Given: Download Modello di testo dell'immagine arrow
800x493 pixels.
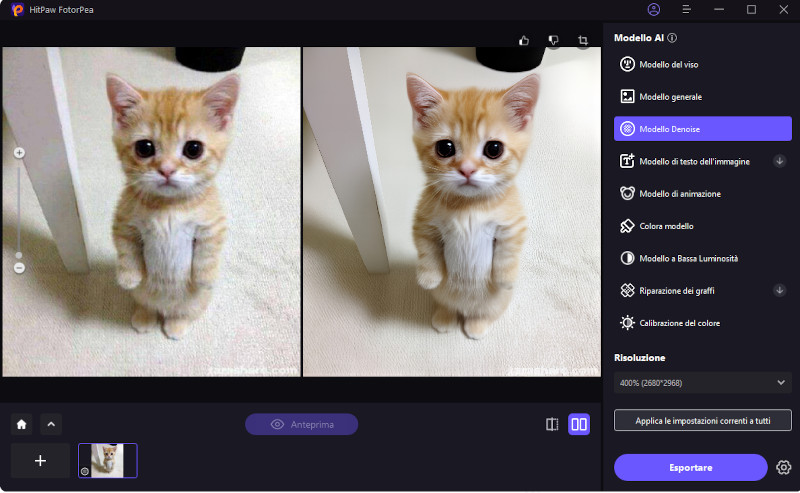Looking at the screenshot, I should click(780, 160).
